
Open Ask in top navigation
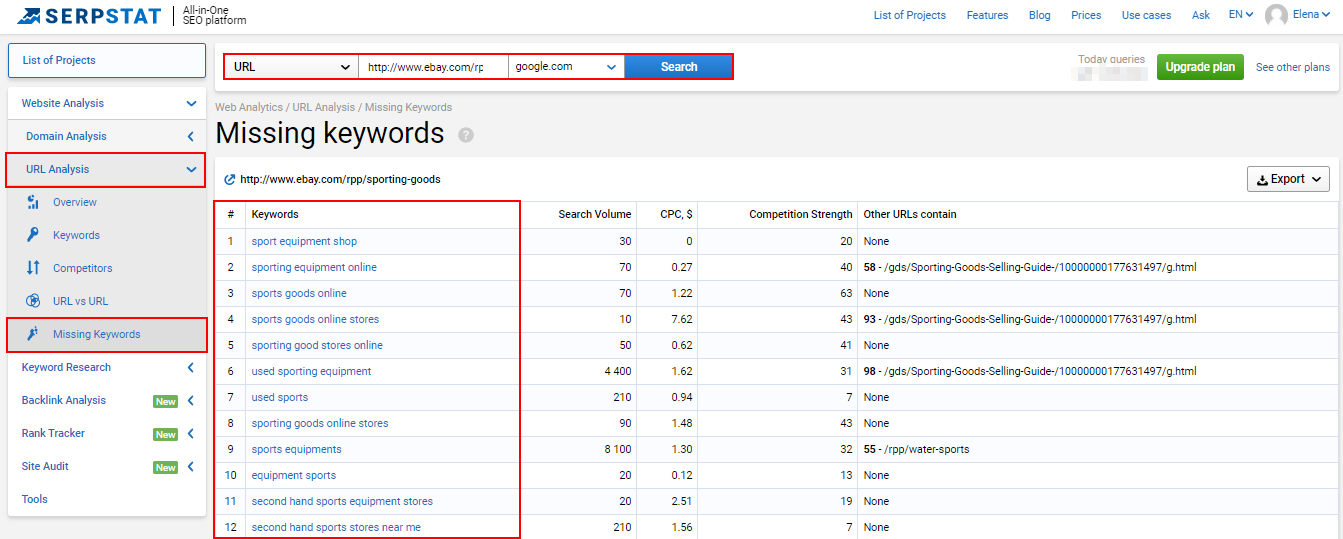pyautogui.click(x=1201, y=15)
